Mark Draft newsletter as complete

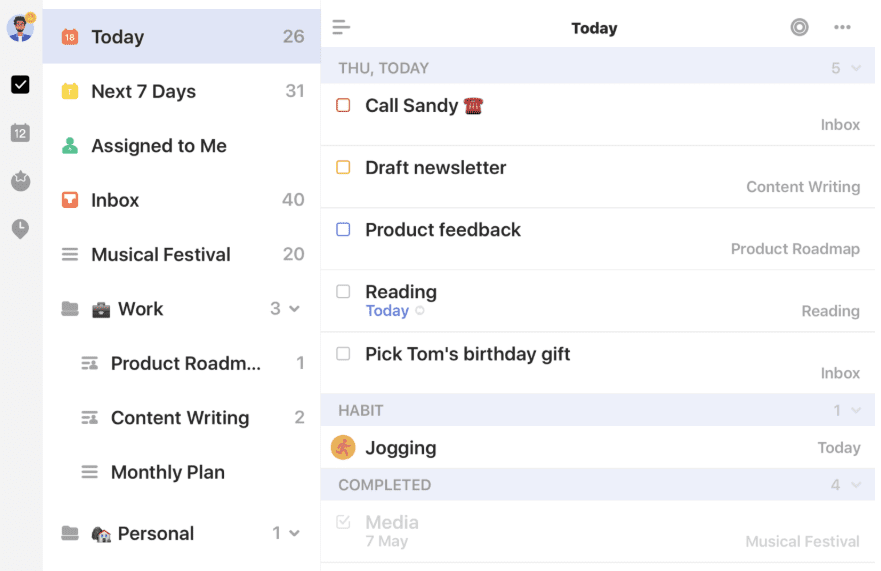tap(343, 168)
